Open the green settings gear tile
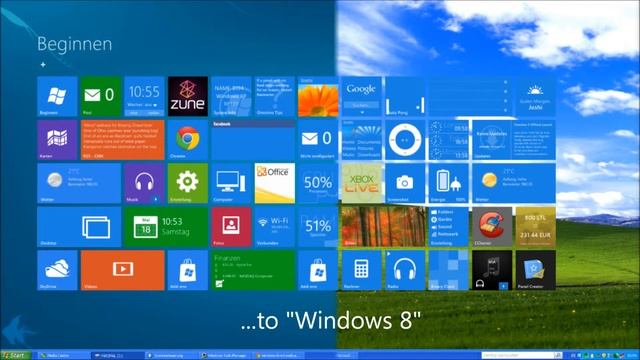This screenshot has width=640, height=360. click(188, 183)
